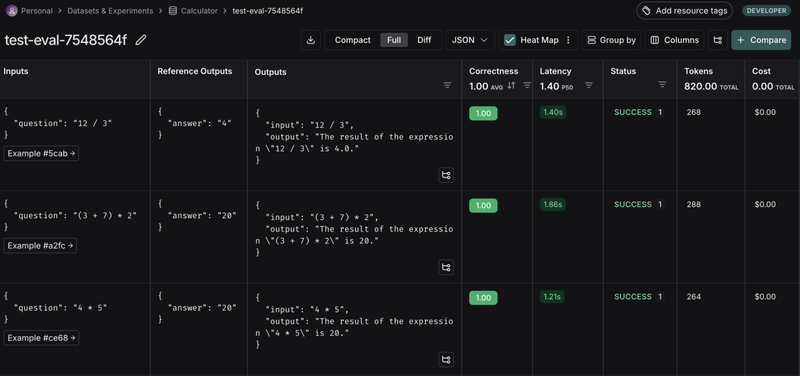800x376 pixels.
Task: Open Example #ce68 link
Action: coord(41,338)
